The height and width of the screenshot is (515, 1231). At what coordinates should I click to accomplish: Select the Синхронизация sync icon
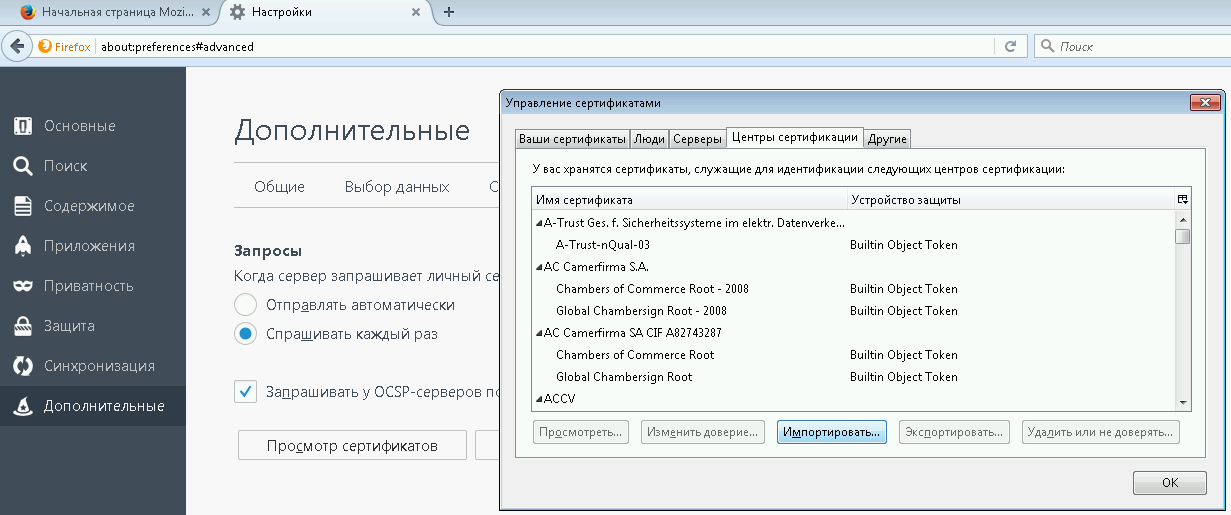tap(22, 366)
